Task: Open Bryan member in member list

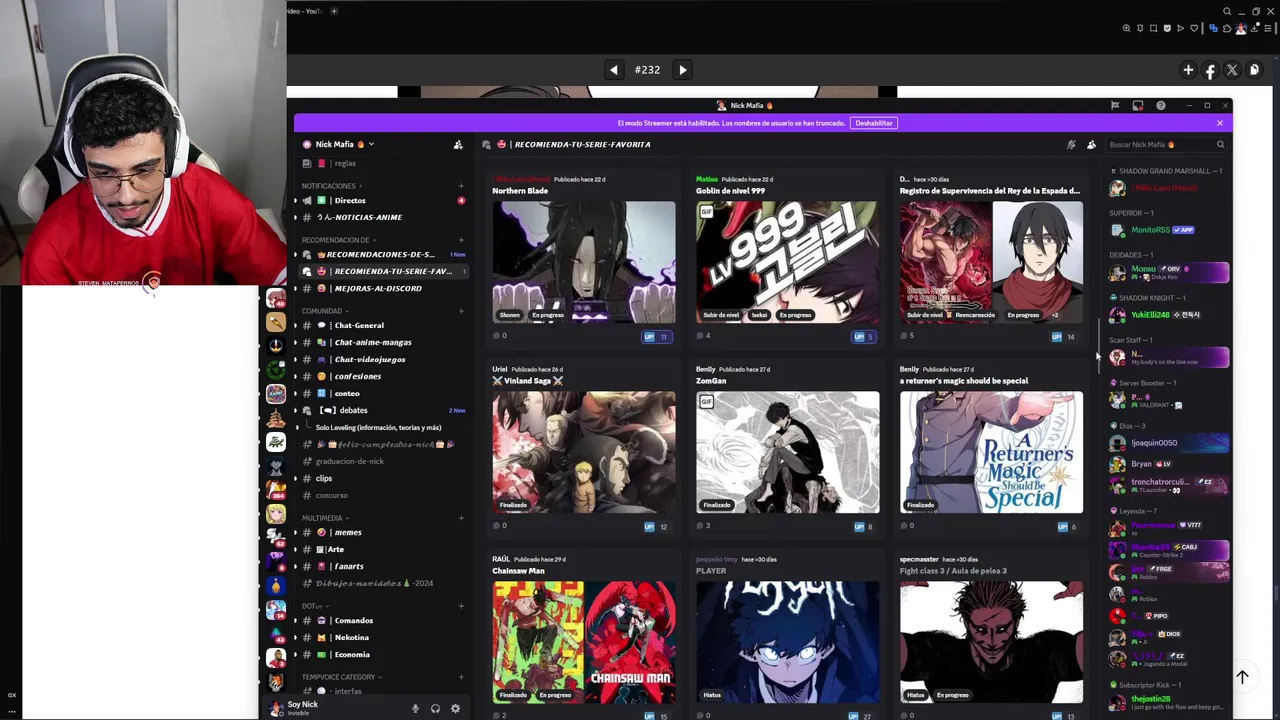Action: (x=1168, y=464)
